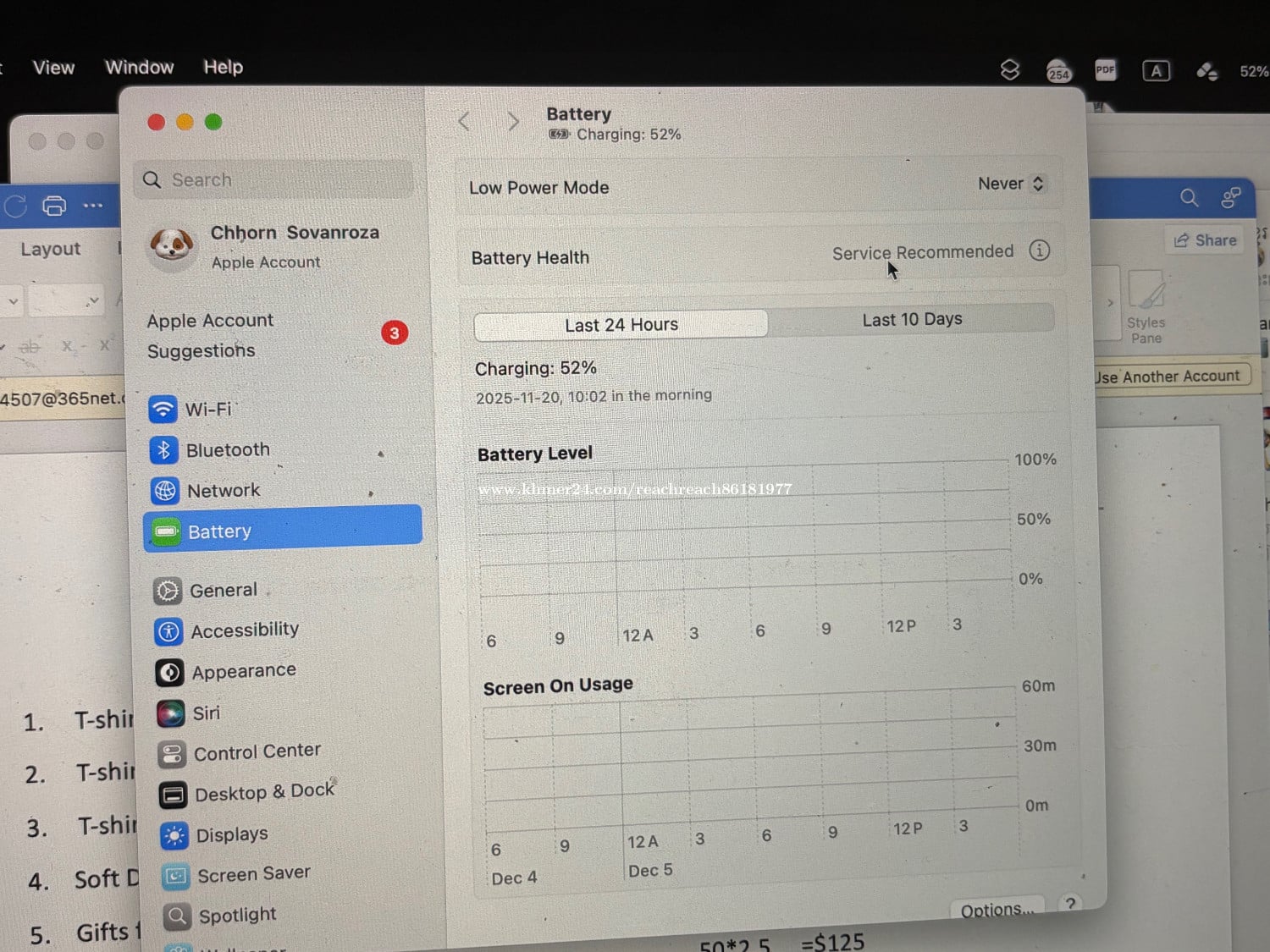This screenshot has width=1270, height=952.
Task: Open Wi-Fi settings in sidebar
Action: click(x=207, y=410)
